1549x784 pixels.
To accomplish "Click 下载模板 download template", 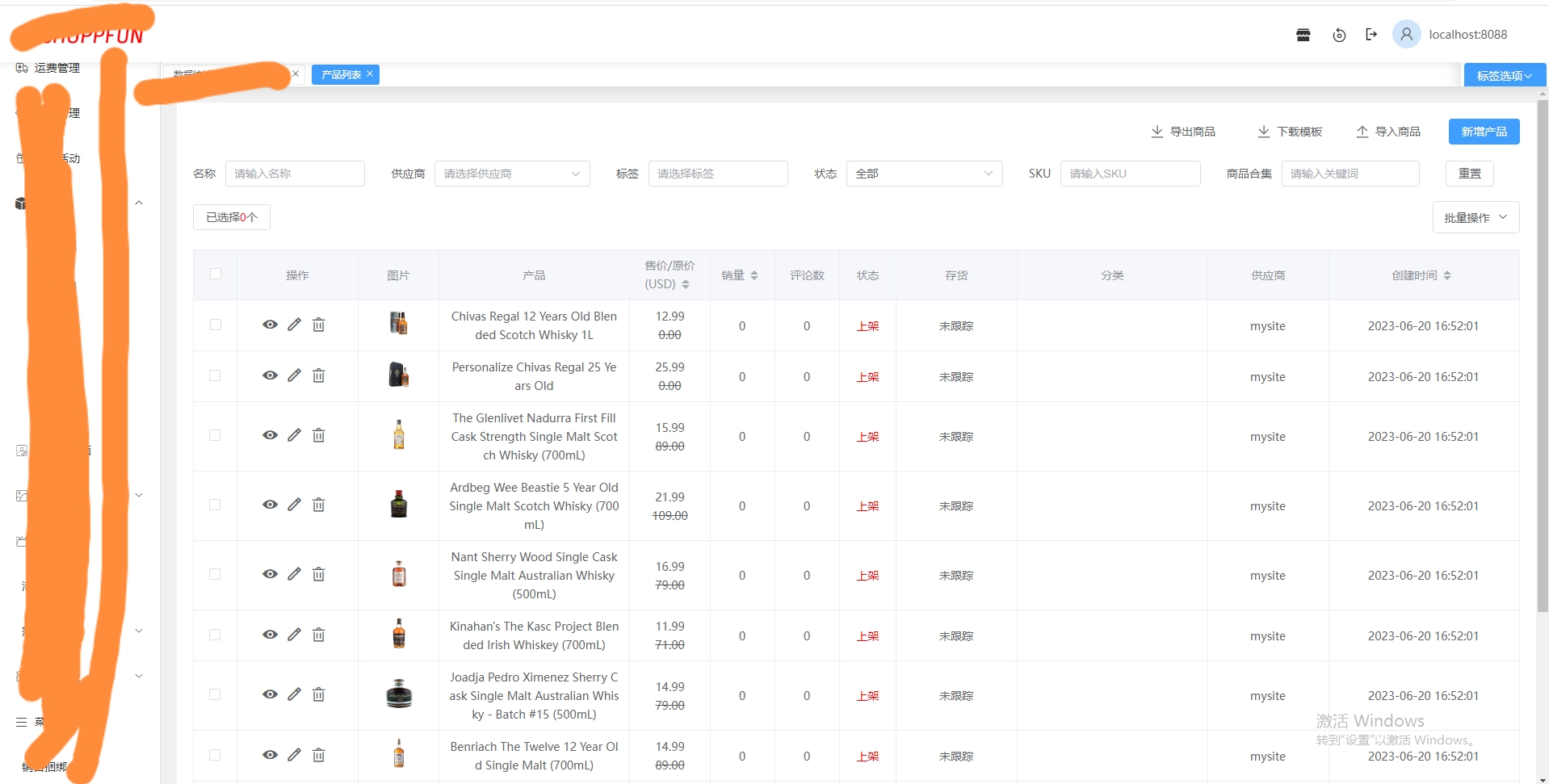I will (1290, 132).
